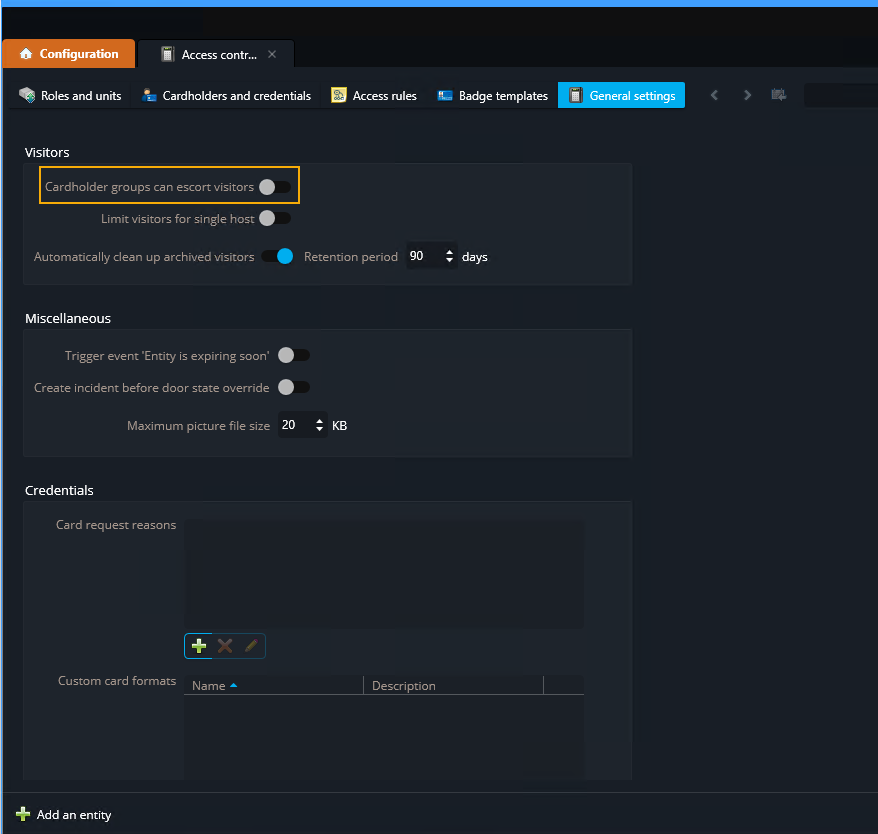Click the Configuration home icon

coord(26,54)
